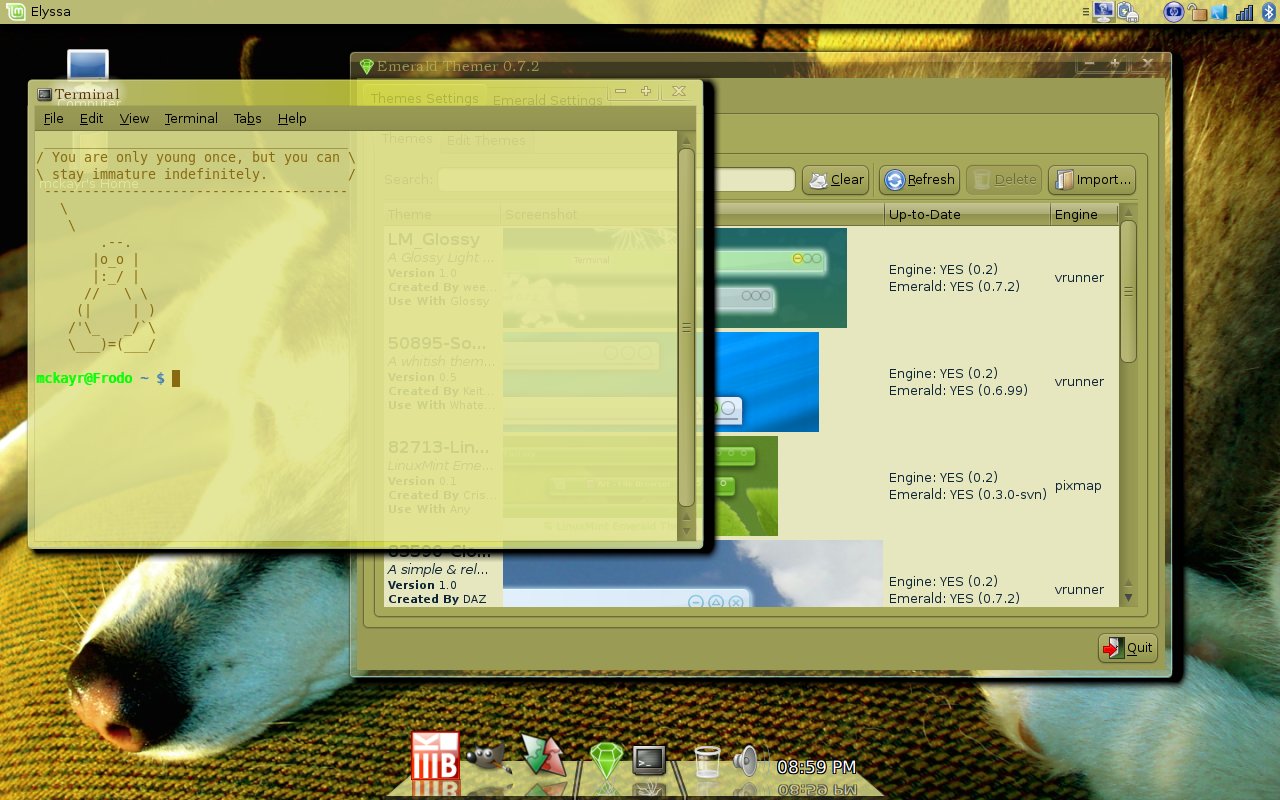Screen dimensions: 1280x800
Task: Click the Emerald Themer search field
Action: pos(616,180)
